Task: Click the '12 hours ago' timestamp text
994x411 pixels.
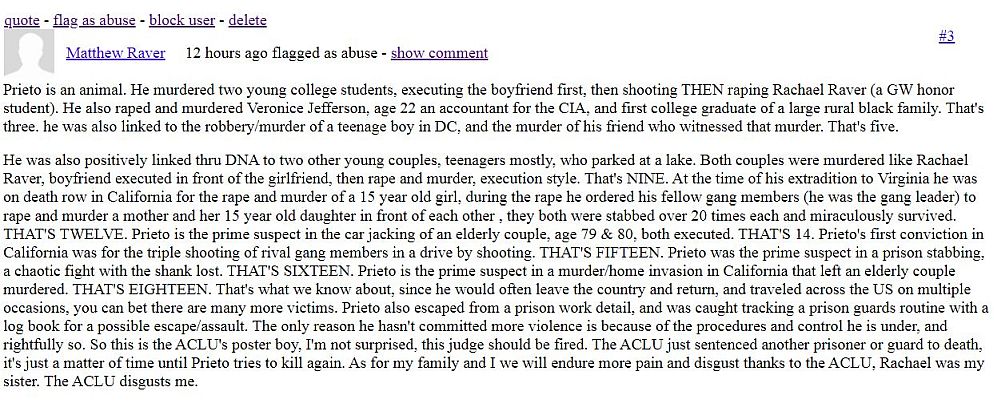Action: coord(226,53)
